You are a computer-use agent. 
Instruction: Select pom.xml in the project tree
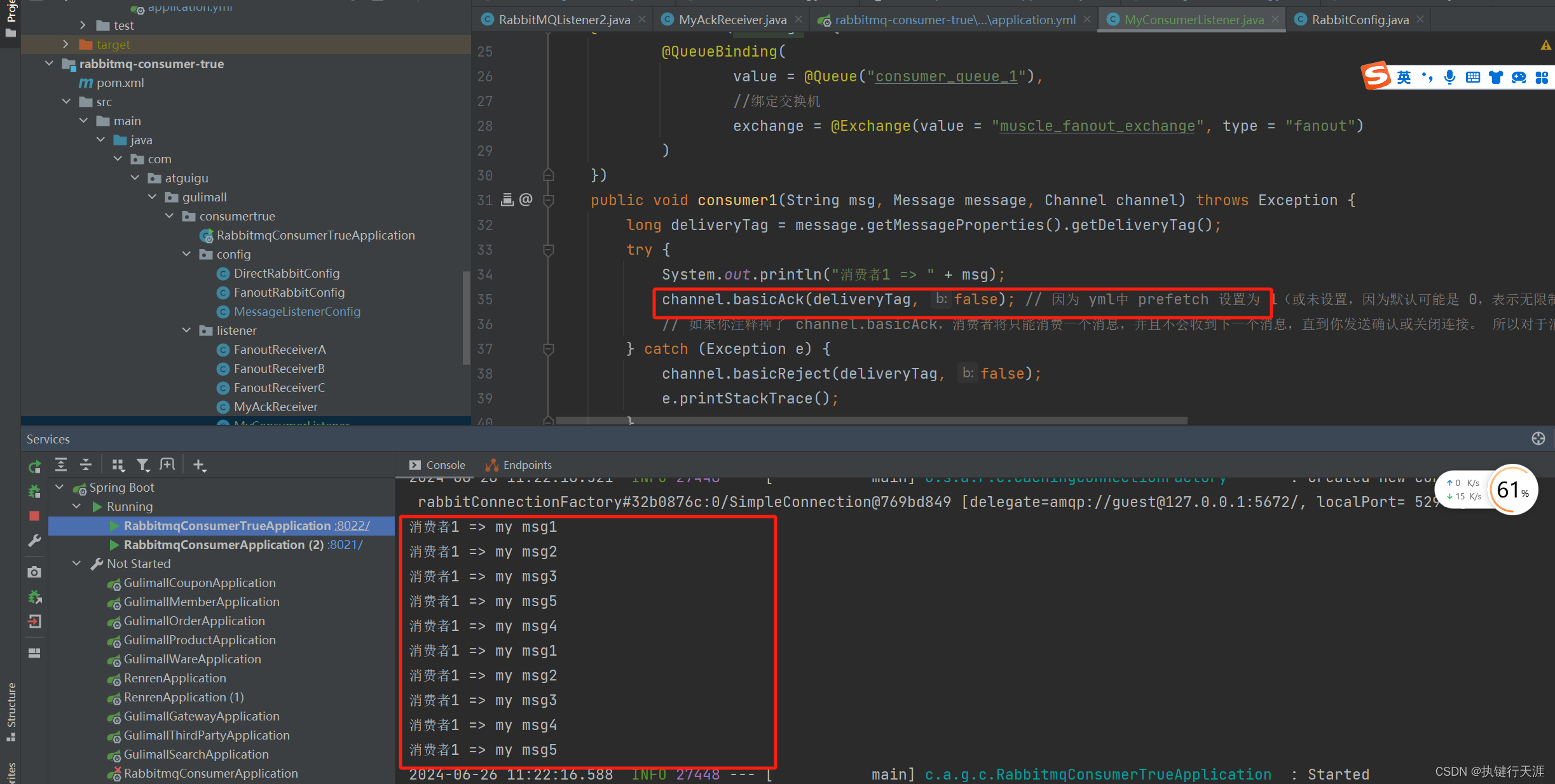(120, 83)
